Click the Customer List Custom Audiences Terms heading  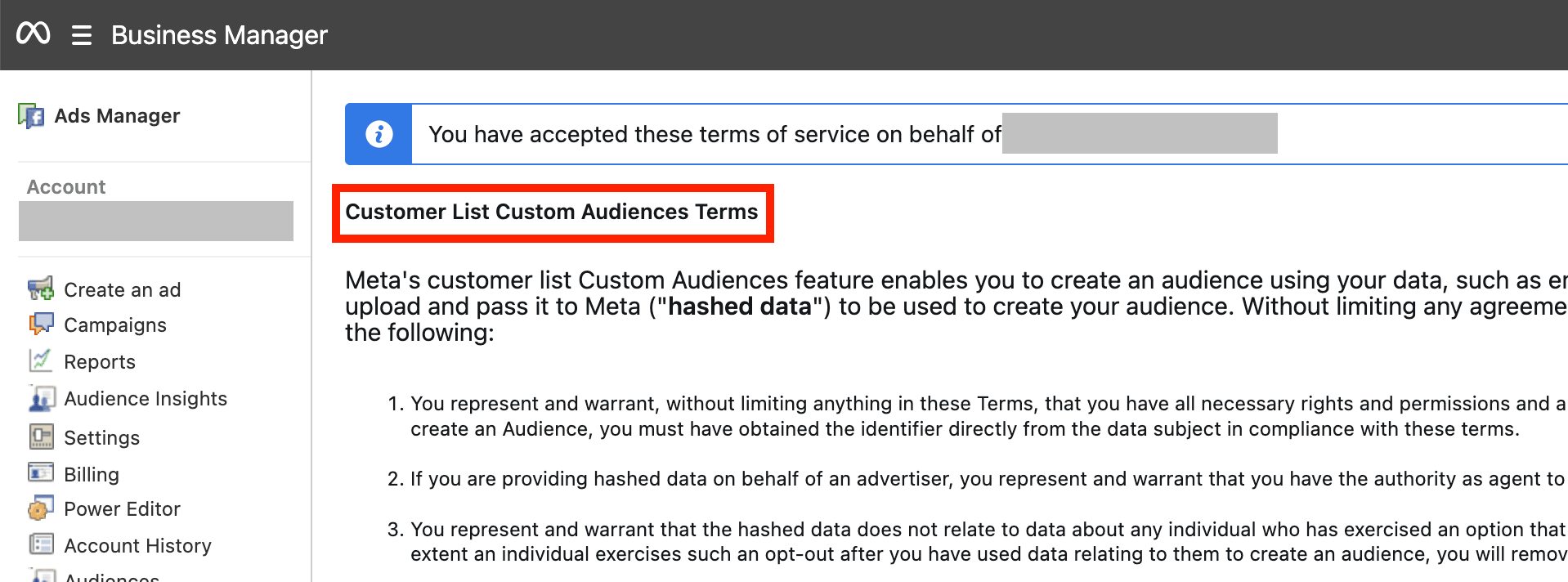pyautogui.click(x=552, y=213)
